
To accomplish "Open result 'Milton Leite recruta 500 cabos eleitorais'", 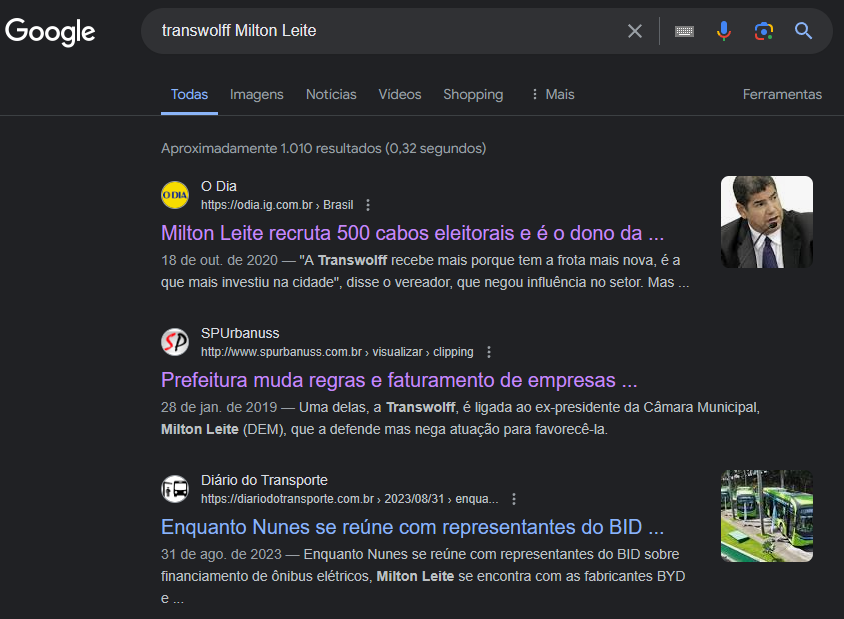I will (412, 233).
